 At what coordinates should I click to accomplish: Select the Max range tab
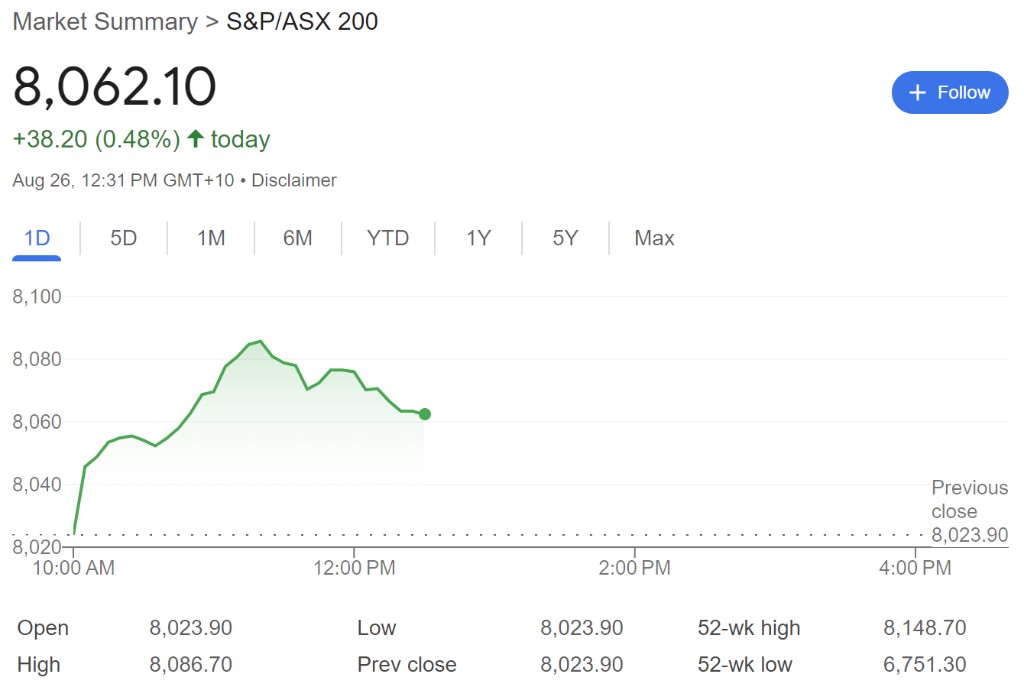coord(654,238)
